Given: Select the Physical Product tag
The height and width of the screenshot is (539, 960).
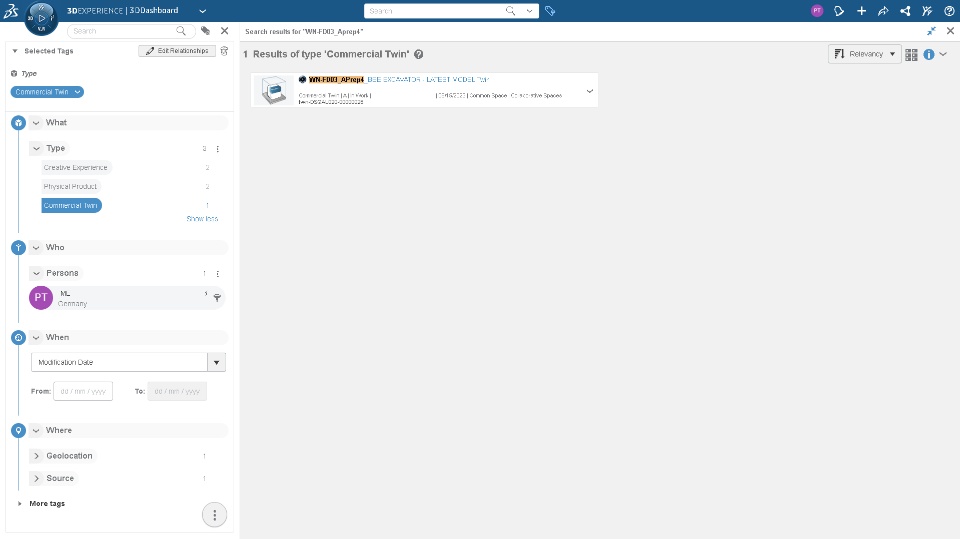Looking at the screenshot, I should (x=70, y=186).
